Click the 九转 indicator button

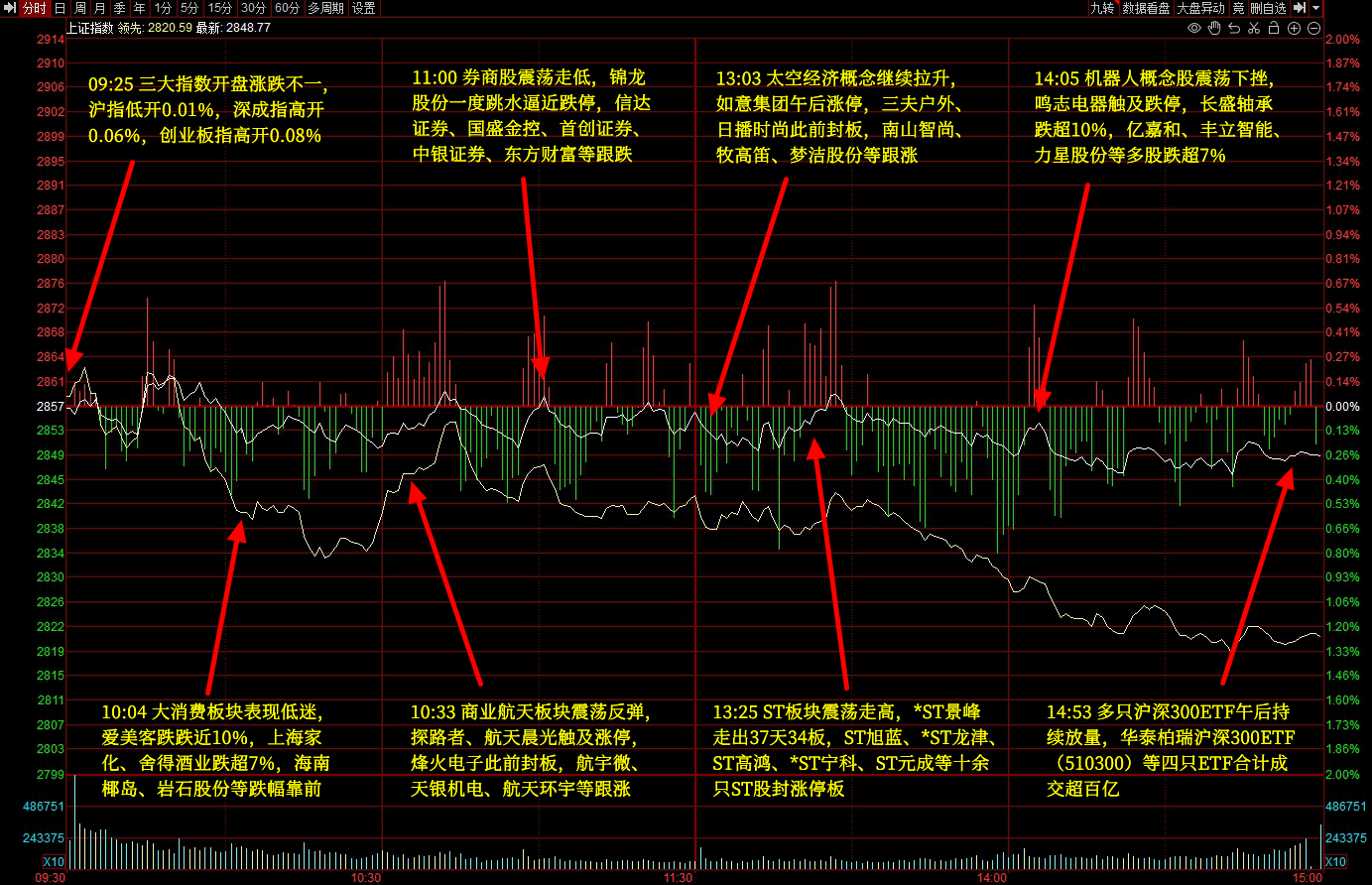pos(1102,8)
